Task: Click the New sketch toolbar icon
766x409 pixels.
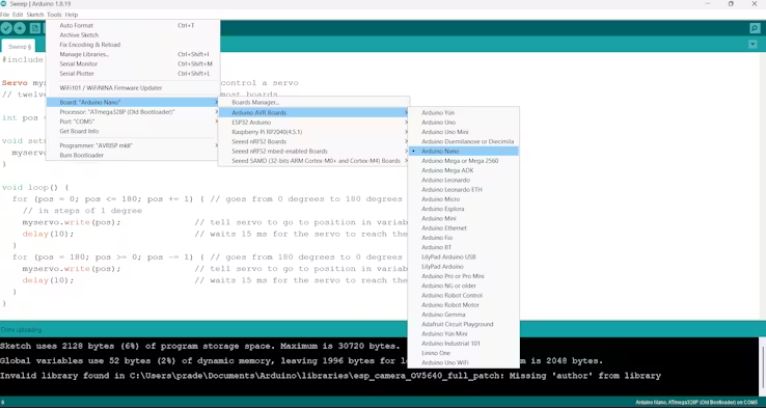Action: [35, 28]
